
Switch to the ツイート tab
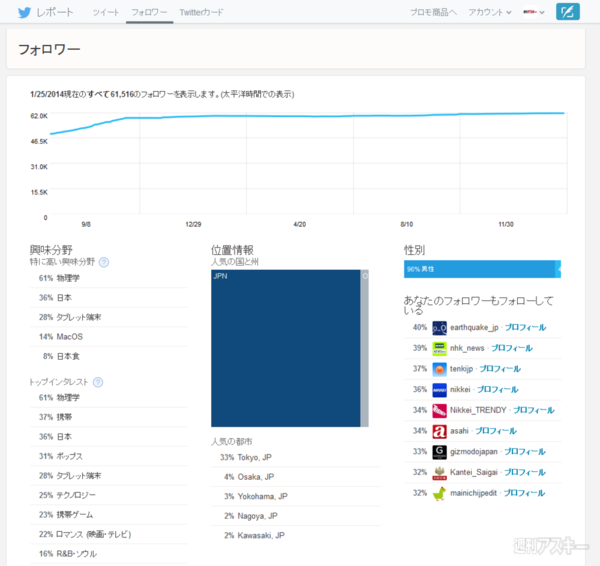[106, 12]
